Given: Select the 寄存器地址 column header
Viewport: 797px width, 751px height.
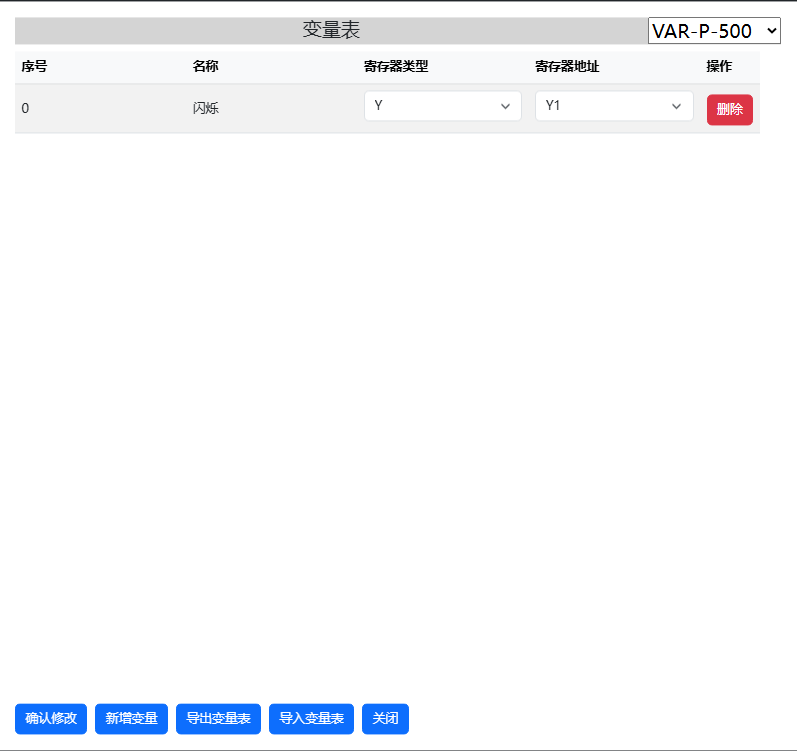Looking at the screenshot, I should tap(566, 67).
